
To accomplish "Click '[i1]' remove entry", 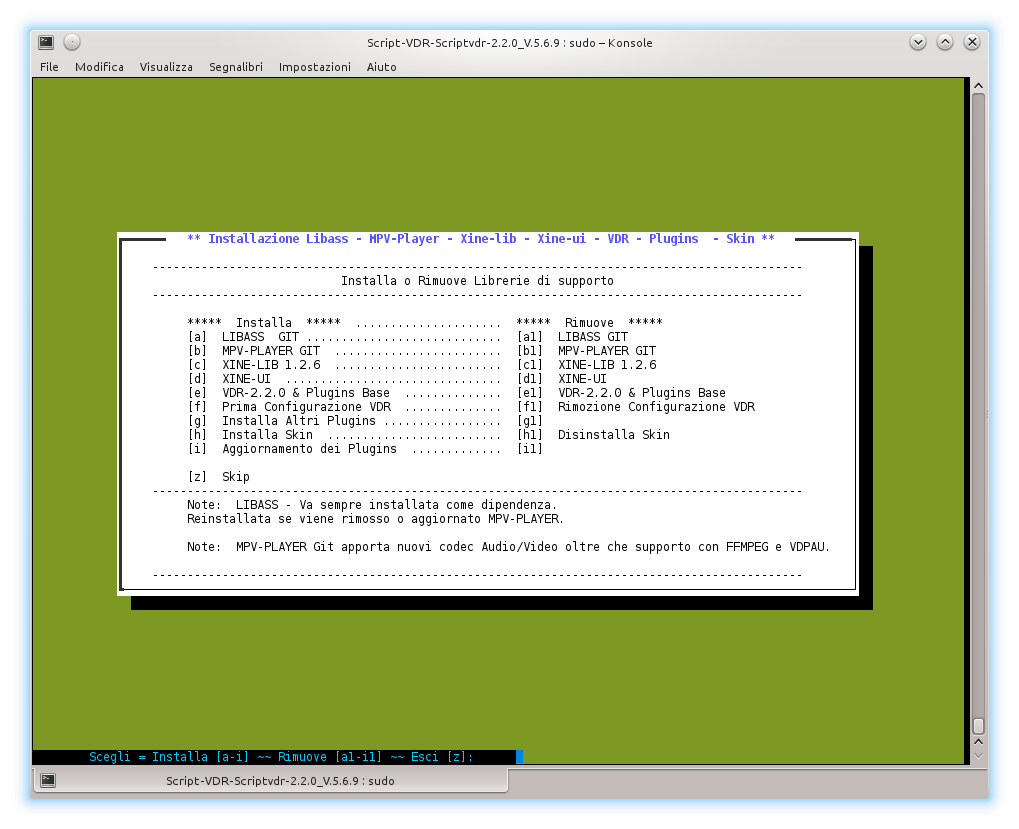I will pos(530,448).
